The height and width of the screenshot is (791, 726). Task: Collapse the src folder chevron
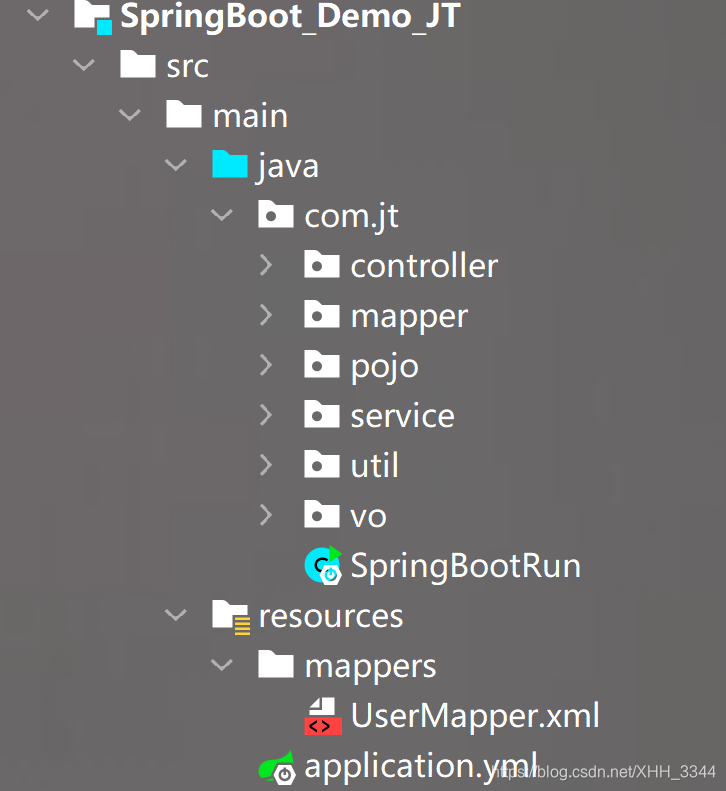pos(84,65)
